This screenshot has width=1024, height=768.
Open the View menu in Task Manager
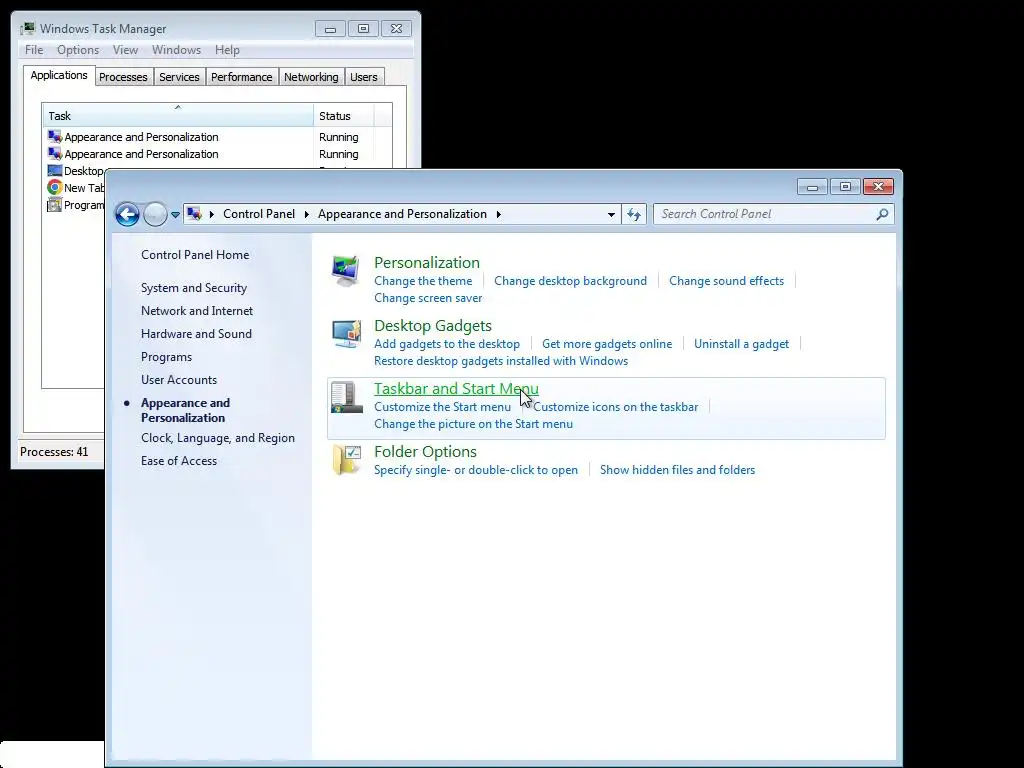[125, 50]
